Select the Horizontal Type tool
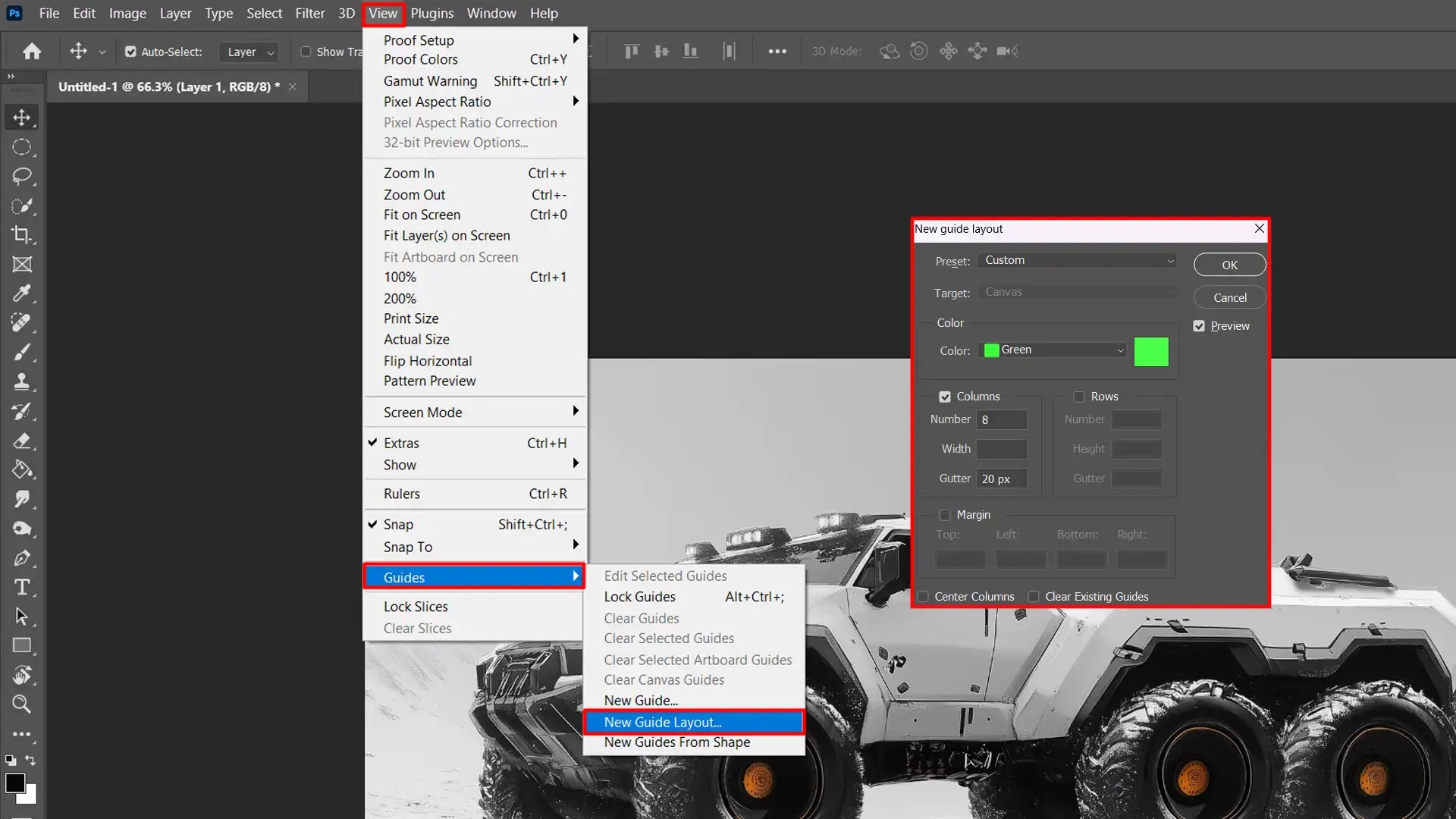The width and height of the screenshot is (1456, 819). click(x=21, y=587)
